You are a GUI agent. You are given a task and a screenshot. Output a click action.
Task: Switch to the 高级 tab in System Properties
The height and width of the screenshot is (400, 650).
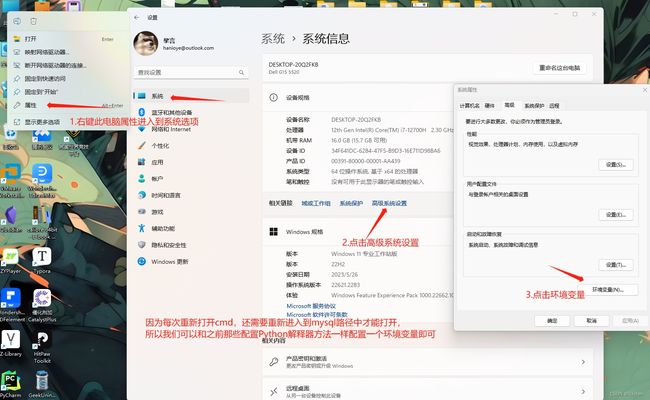tap(509, 105)
